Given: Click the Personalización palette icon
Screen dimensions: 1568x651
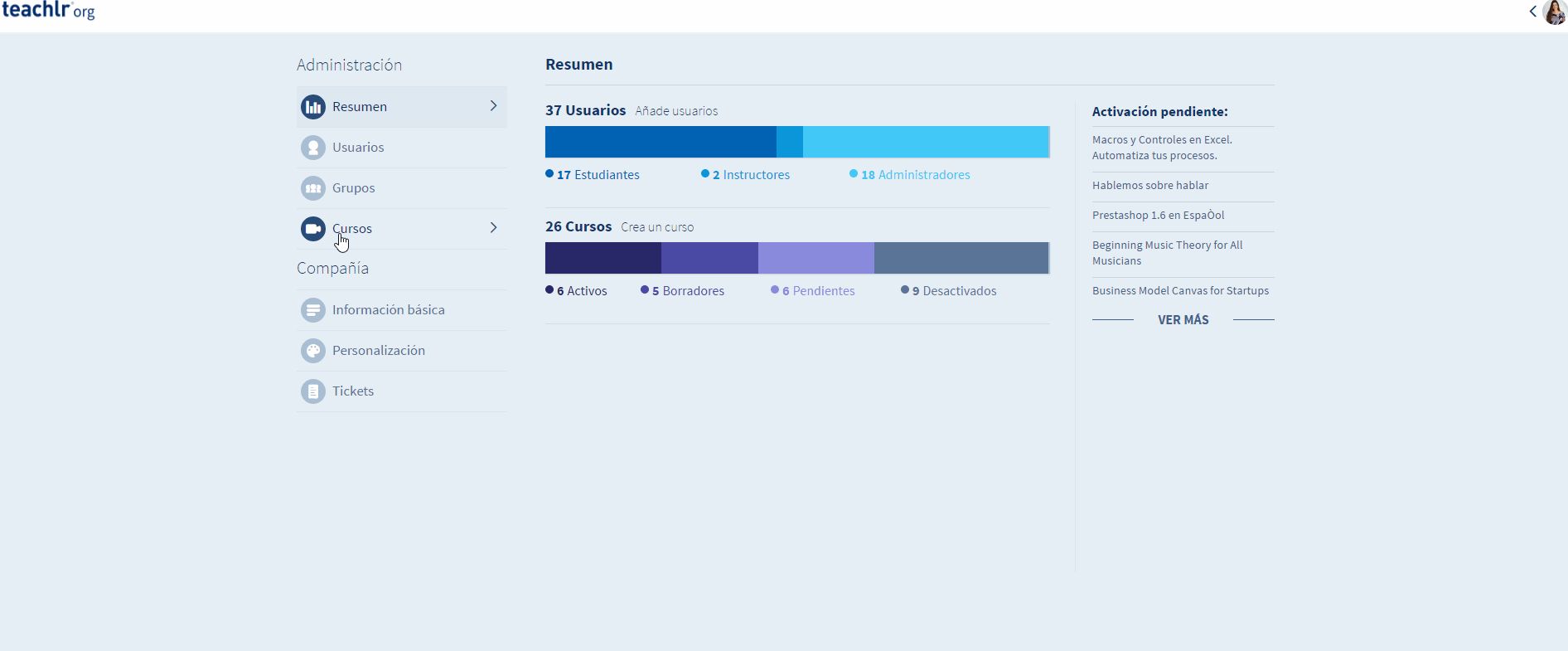Looking at the screenshot, I should pyautogui.click(x=313, y=351).
